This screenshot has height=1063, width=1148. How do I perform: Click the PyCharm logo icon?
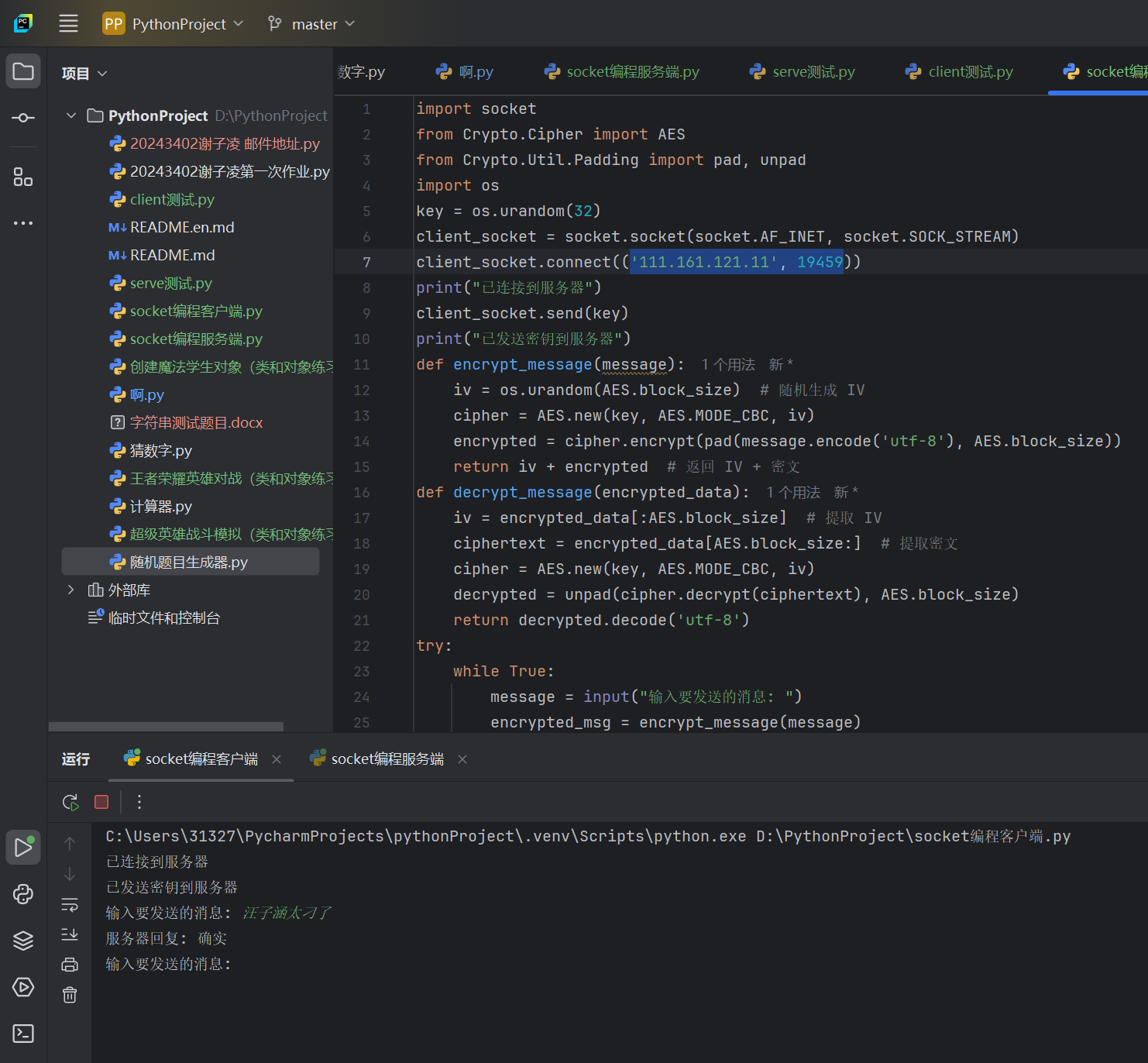pyautogui.click(x=23, y=23)
